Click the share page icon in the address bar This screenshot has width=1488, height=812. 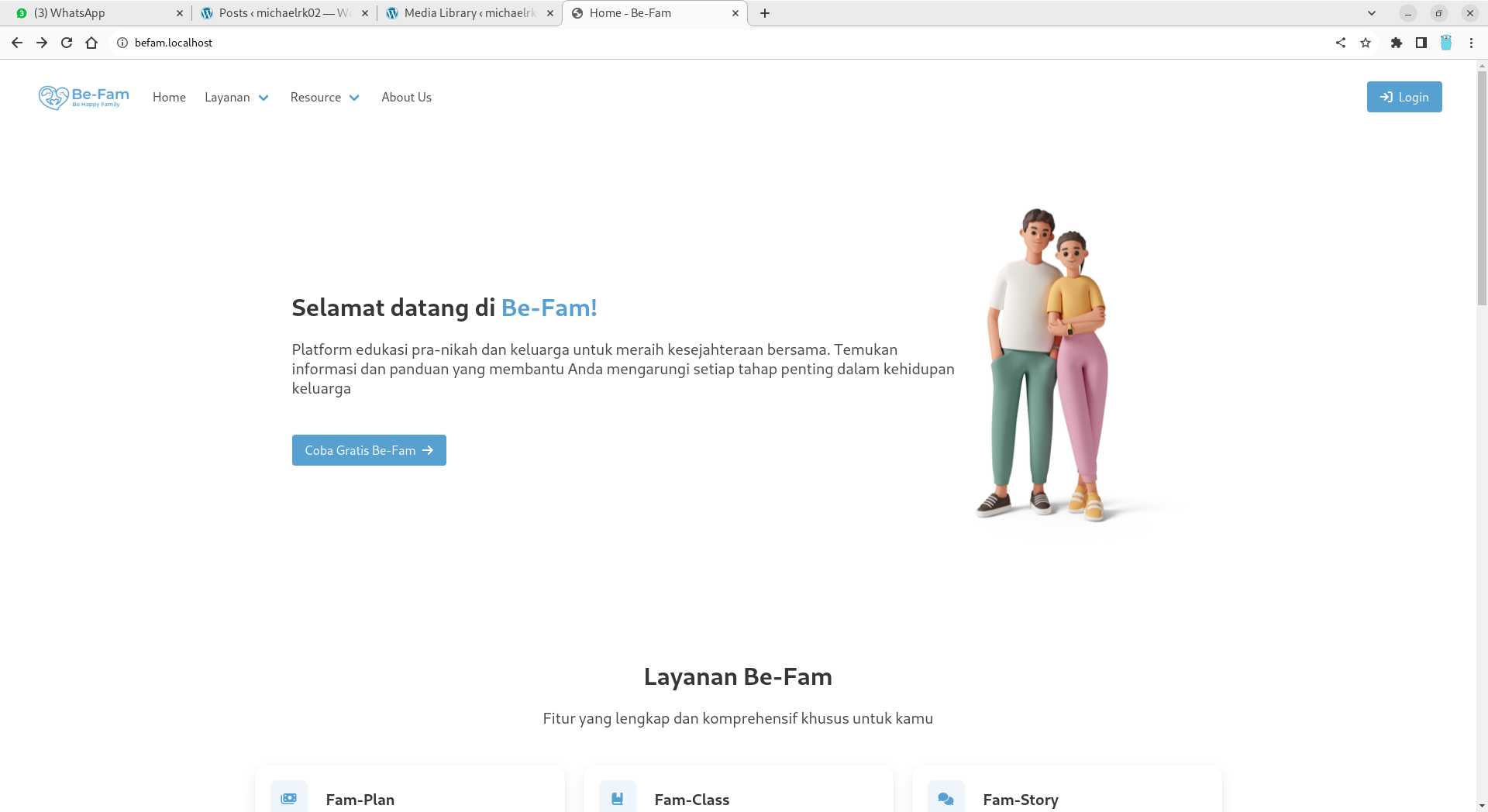pos(1341,43)
